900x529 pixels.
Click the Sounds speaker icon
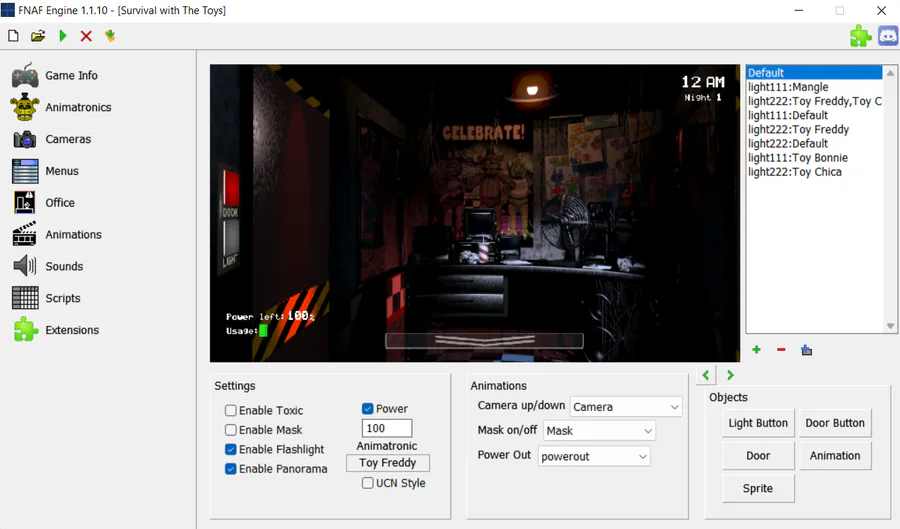(x=25, y=266)
